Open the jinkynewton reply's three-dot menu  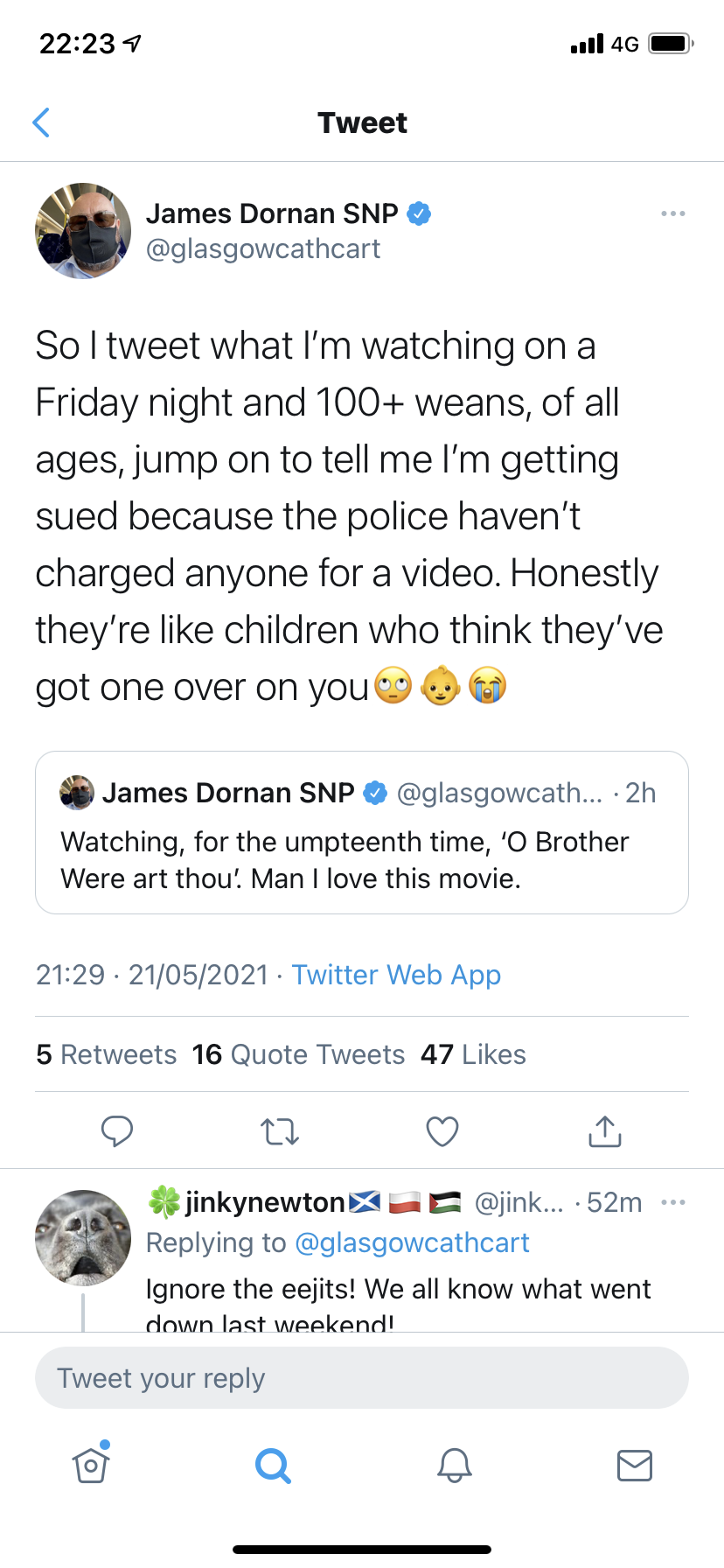(672, 1202)
